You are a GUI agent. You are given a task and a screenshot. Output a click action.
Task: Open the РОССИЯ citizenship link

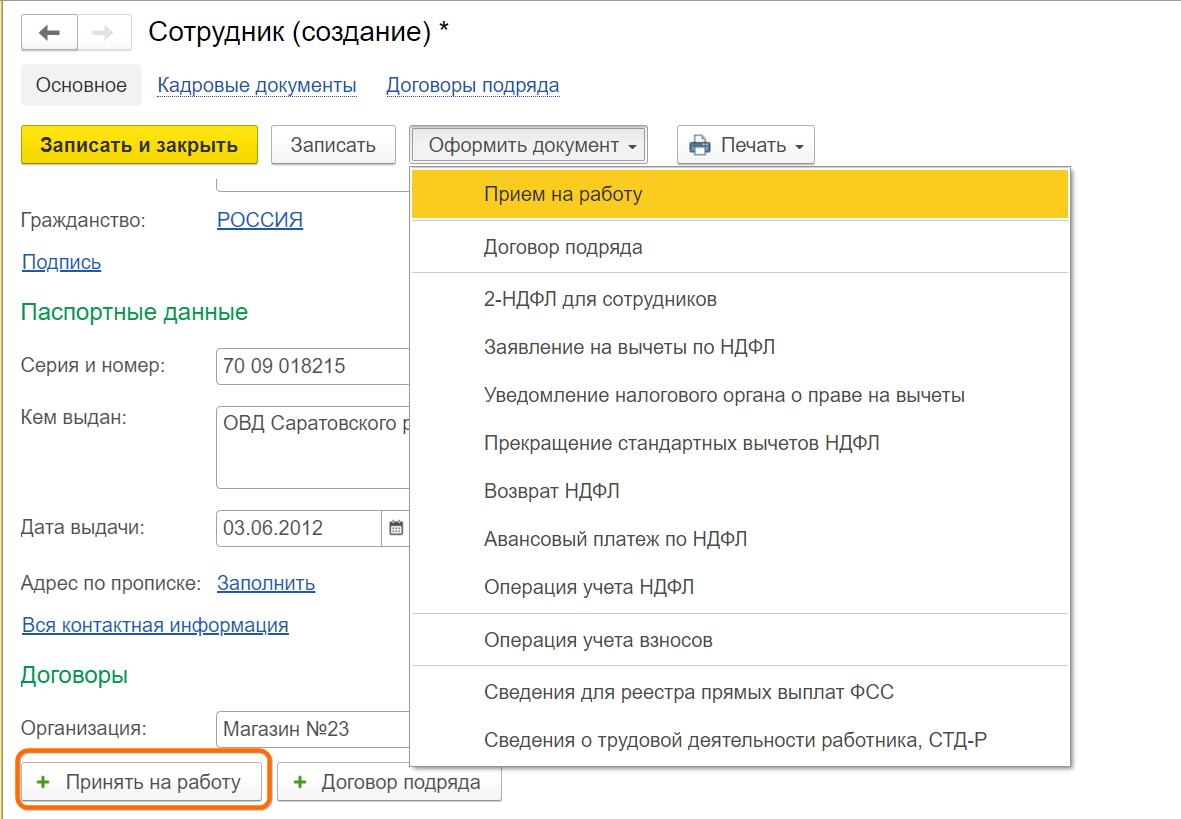[x=260, y=220]
